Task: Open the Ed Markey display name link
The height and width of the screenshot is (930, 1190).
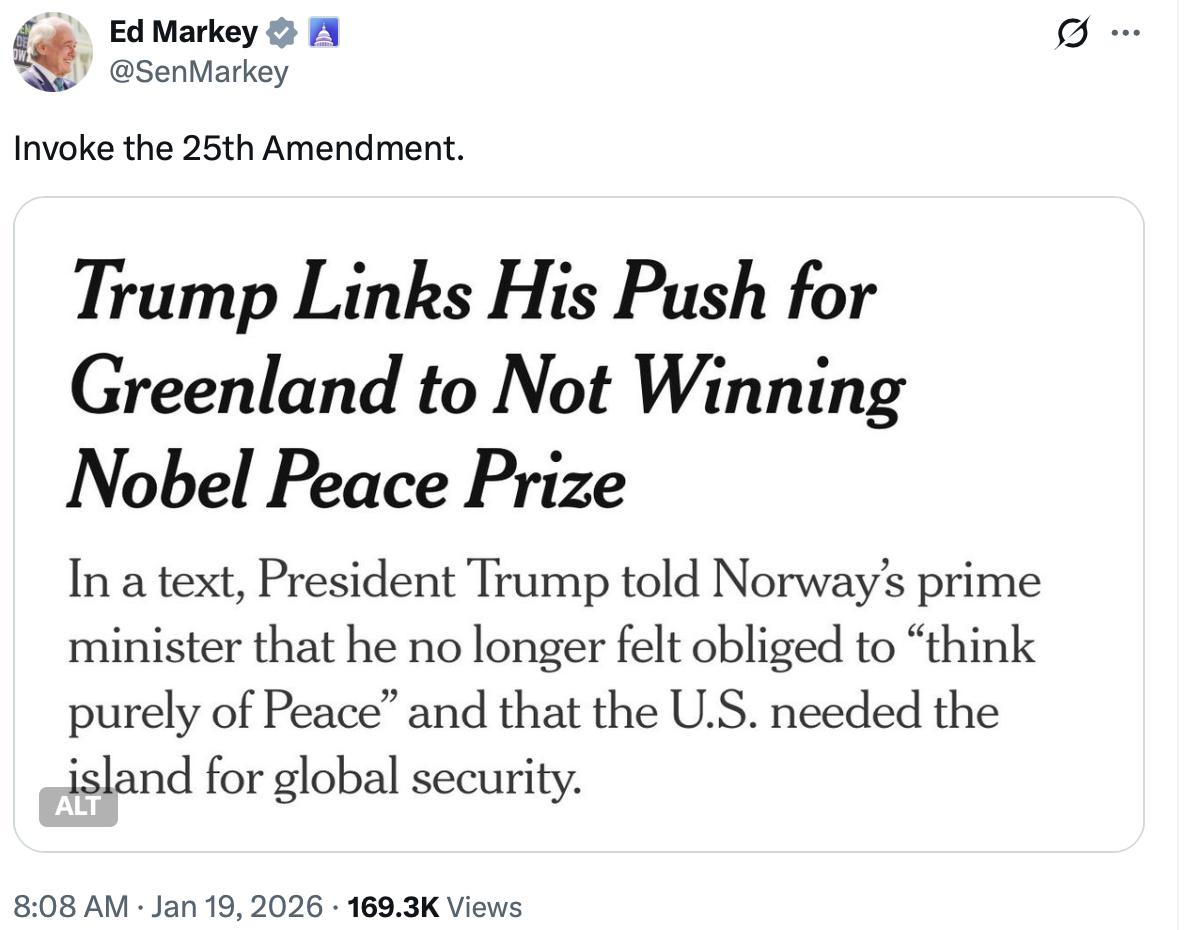Action: [x=182, y=33]
